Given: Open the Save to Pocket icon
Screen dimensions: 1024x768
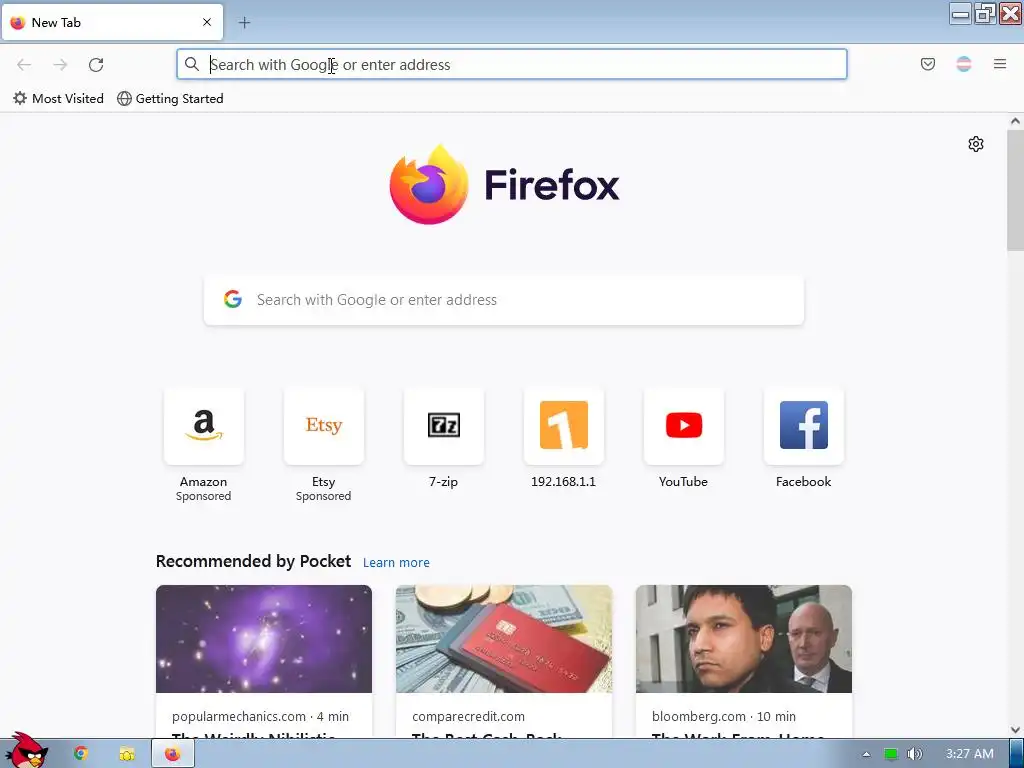Looking at the screenshot, I should click(927, 64).
